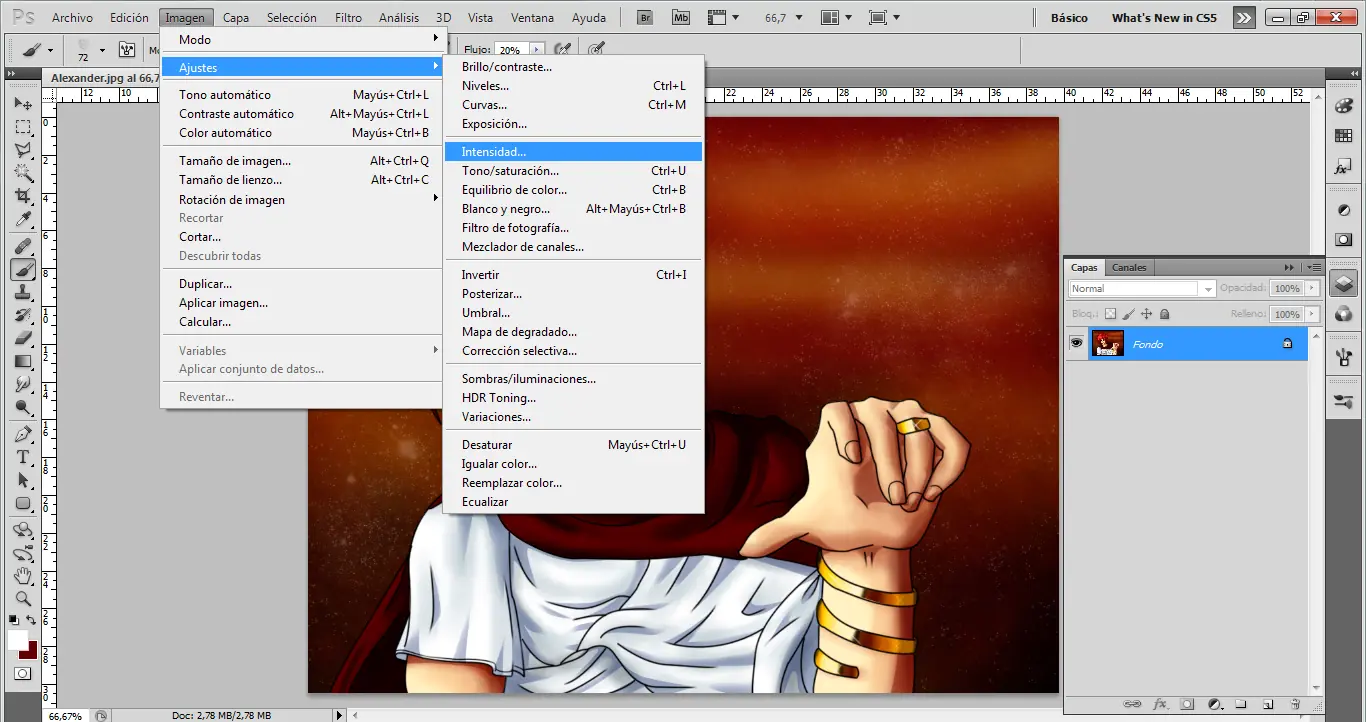Choose Tono/saturación menu item
The width and height of the screenshot is (1366, 722).
coord(574,171)
